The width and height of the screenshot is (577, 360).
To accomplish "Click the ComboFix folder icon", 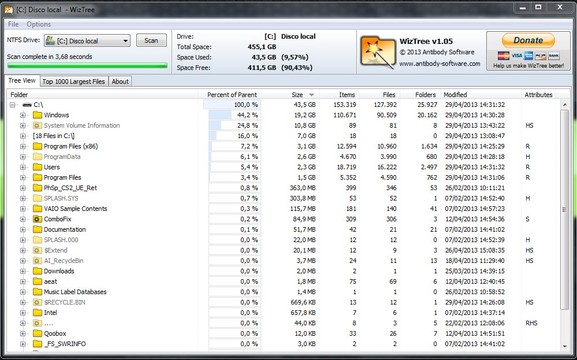I will [x=37, y=219].
